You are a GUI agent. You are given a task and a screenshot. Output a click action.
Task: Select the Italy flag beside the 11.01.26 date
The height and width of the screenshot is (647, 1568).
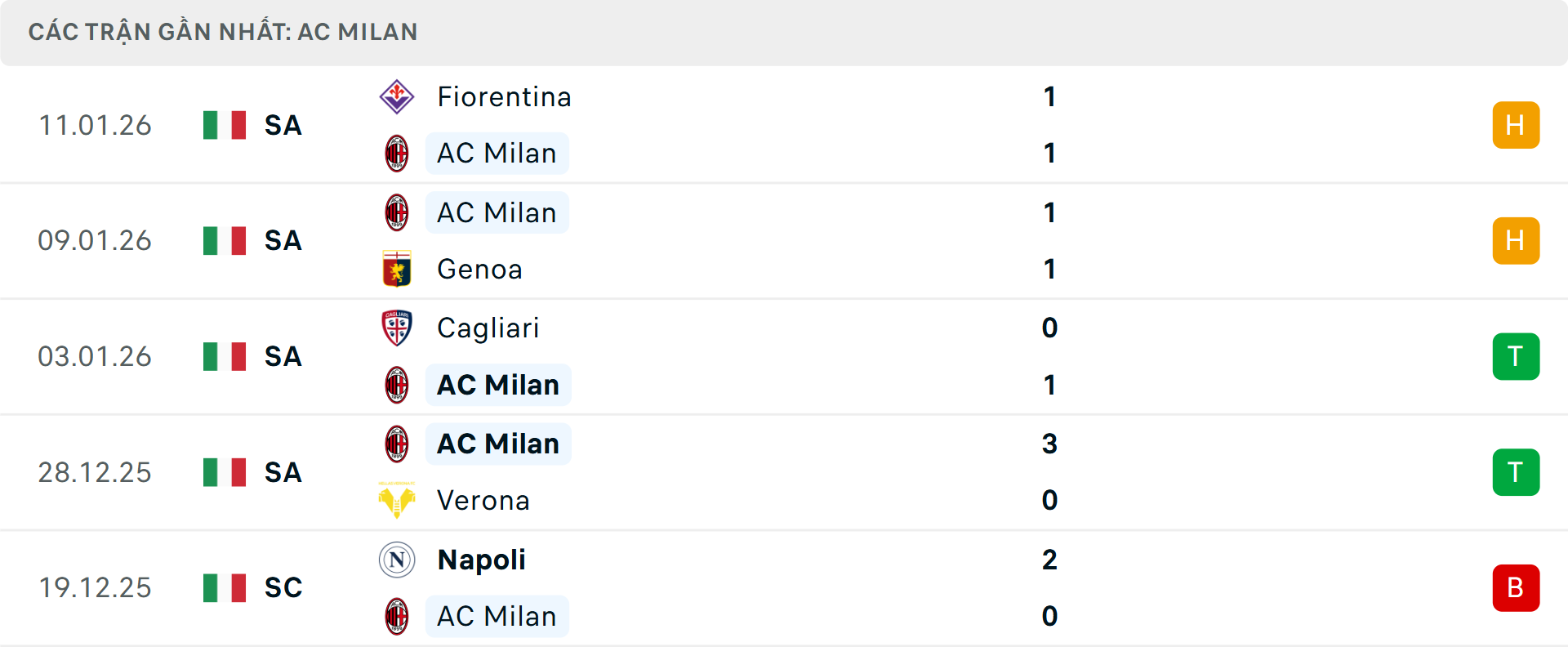224,125
